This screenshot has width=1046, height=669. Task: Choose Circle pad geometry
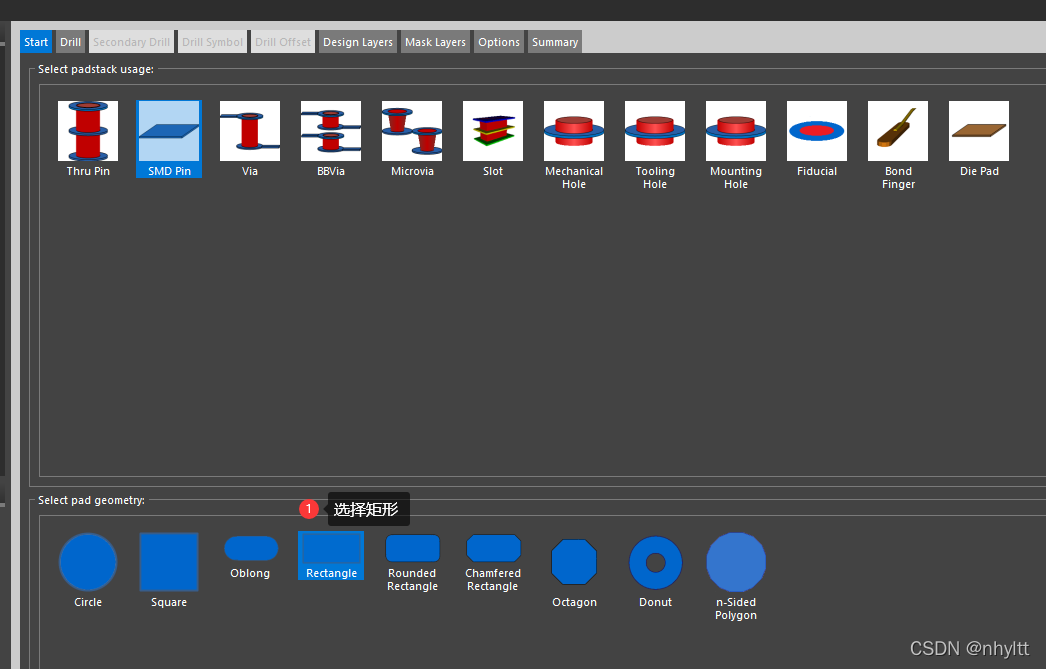coord(88,562)
